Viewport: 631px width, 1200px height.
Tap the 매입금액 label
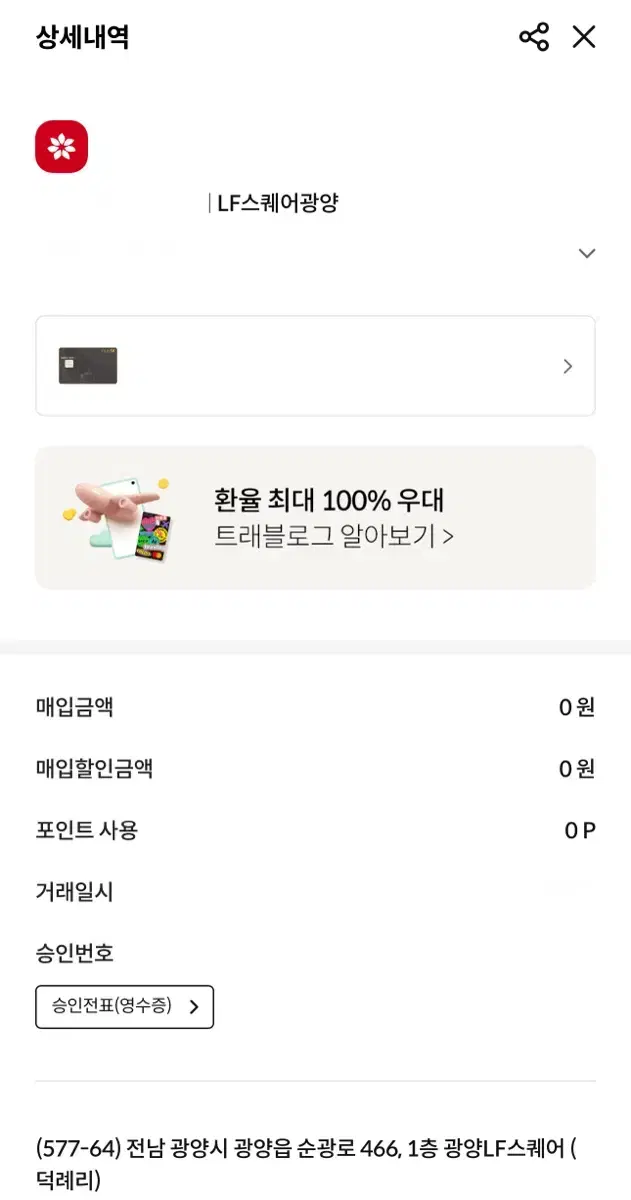click(x=74, y=708)
